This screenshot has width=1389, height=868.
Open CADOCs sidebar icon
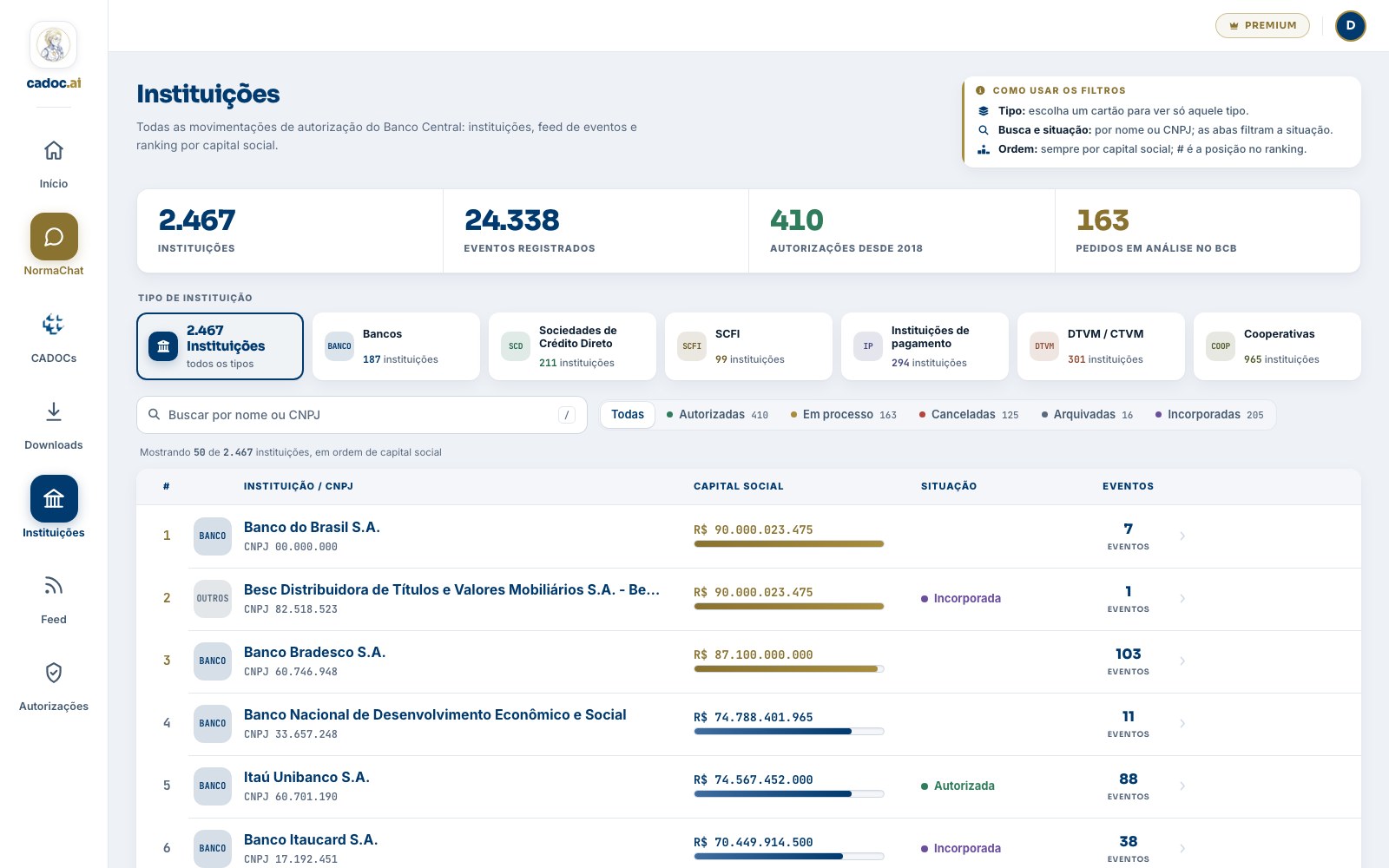tap(54, 325)
